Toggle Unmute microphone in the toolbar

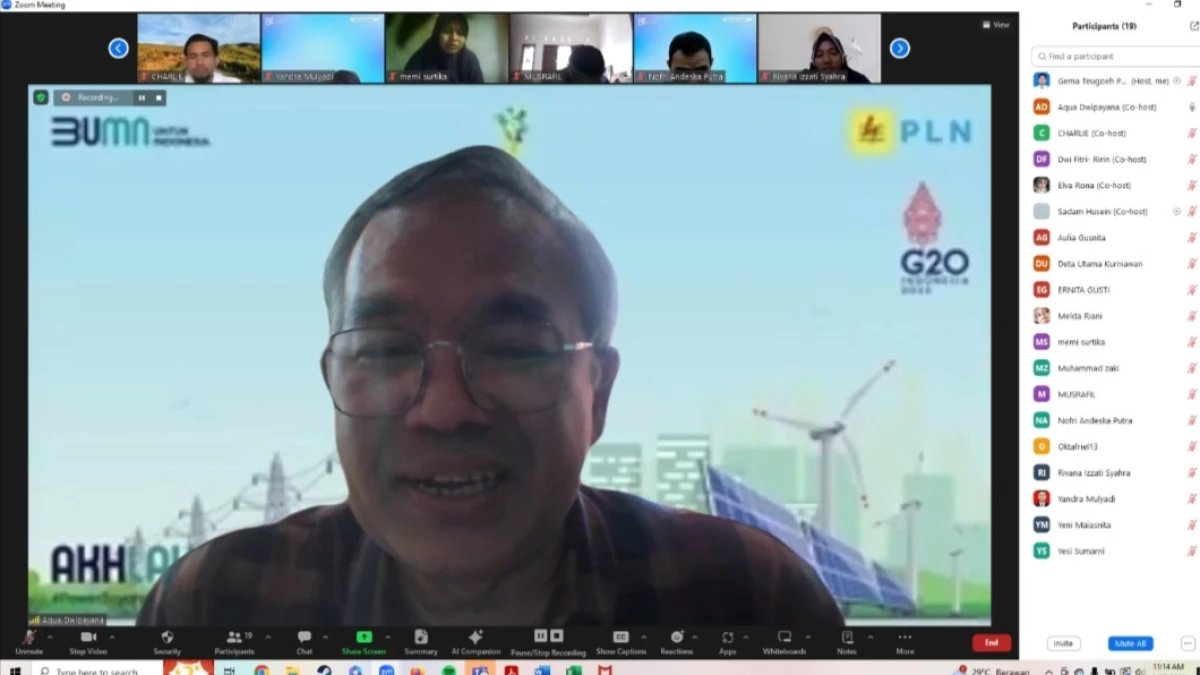(x=29, y=642)
